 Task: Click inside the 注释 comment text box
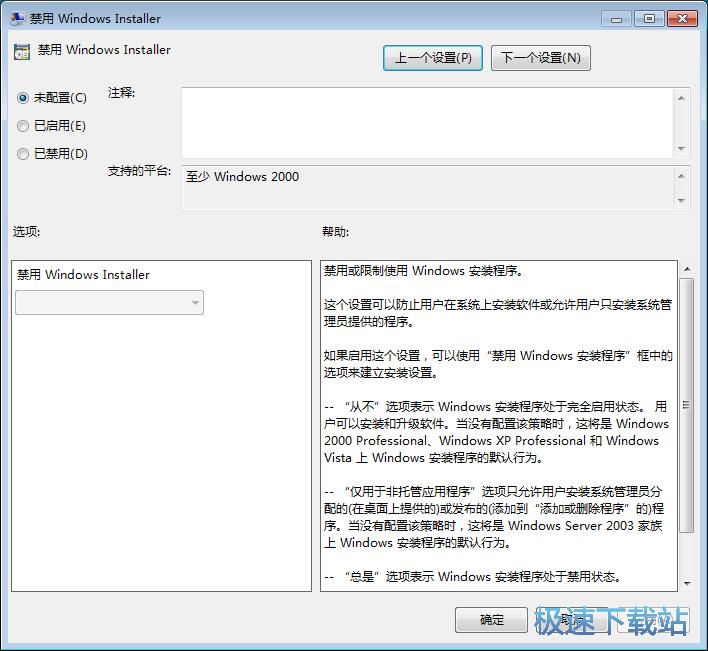[x=428, y=123]
